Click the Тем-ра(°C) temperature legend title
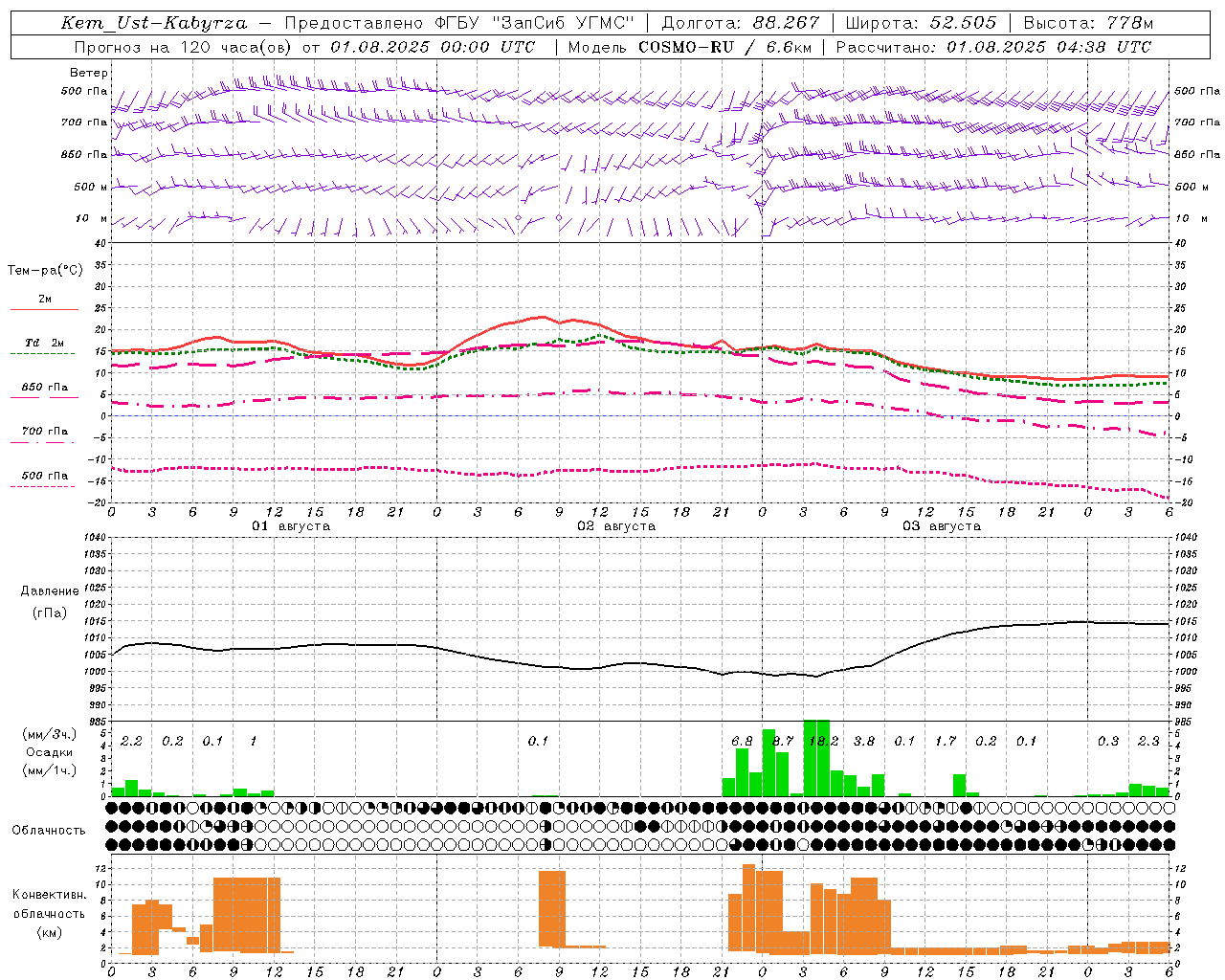 point(45,271)
